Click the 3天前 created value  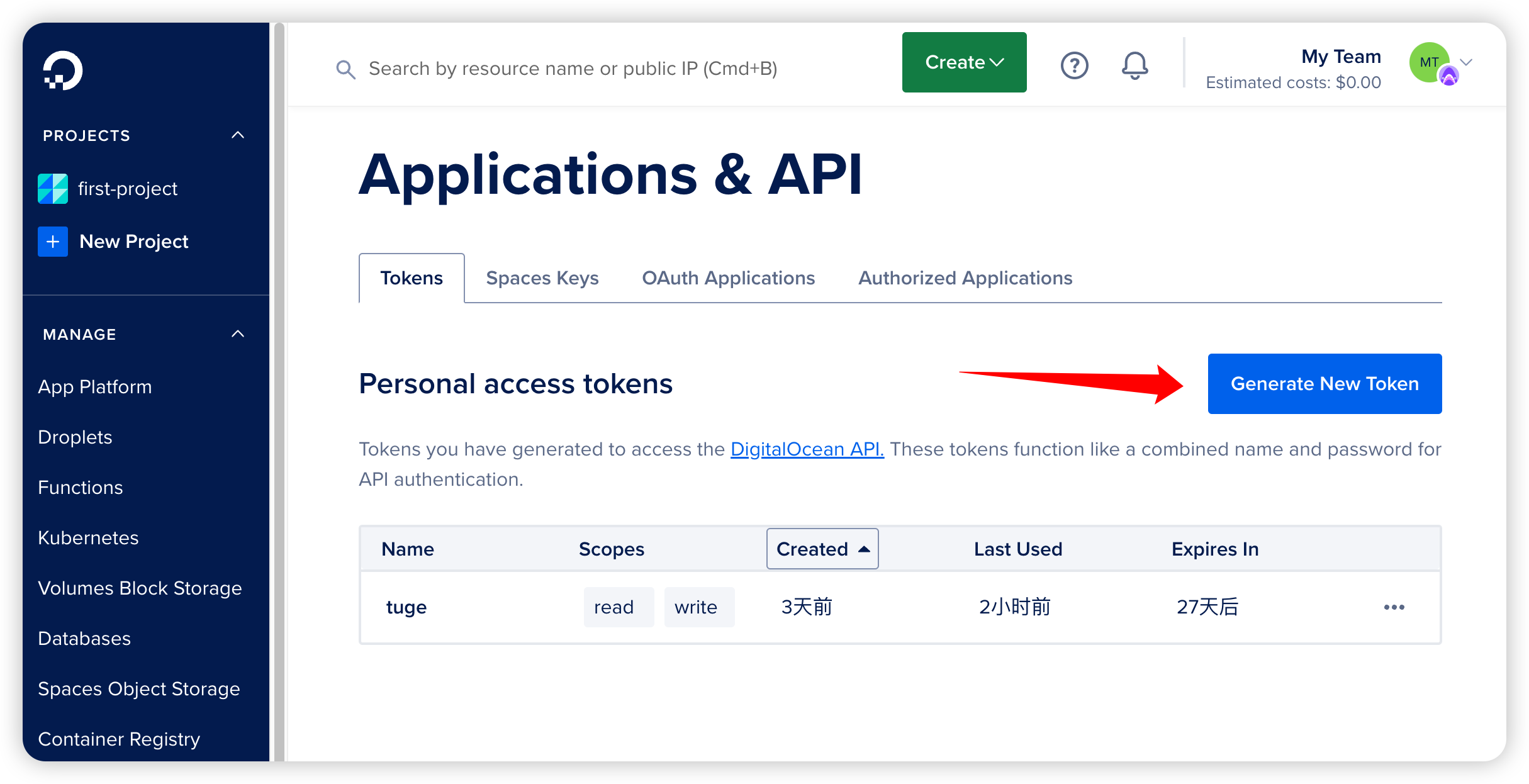click(x=807, y=607)
